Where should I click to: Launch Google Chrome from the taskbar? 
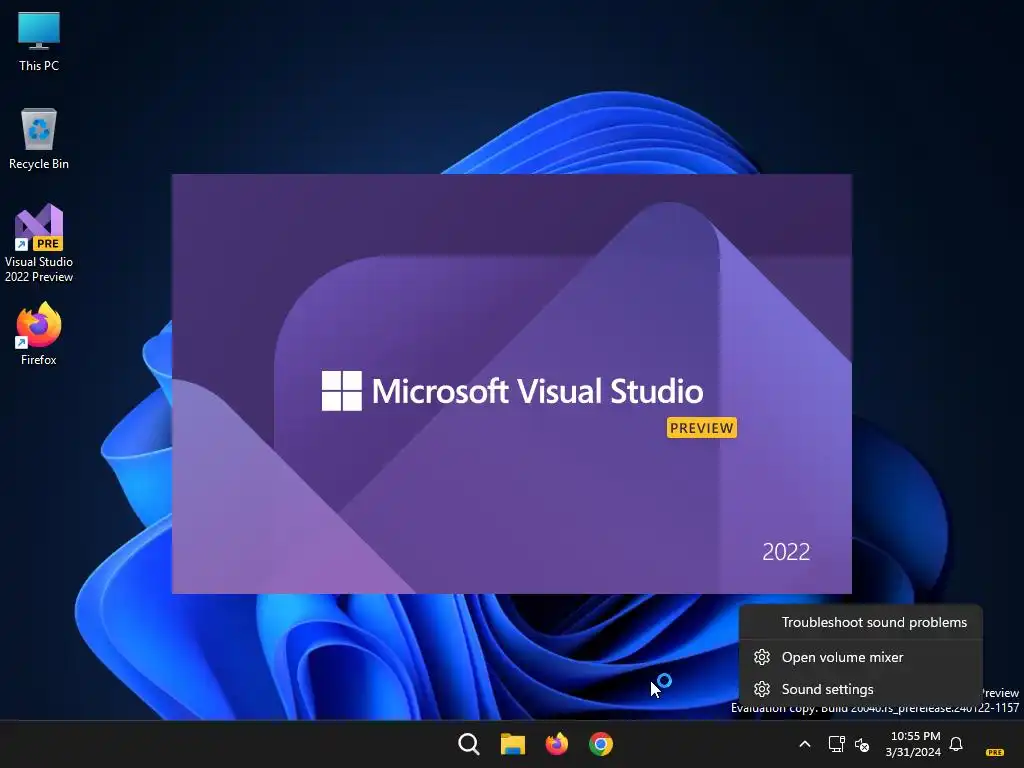[x=601, y=744]
